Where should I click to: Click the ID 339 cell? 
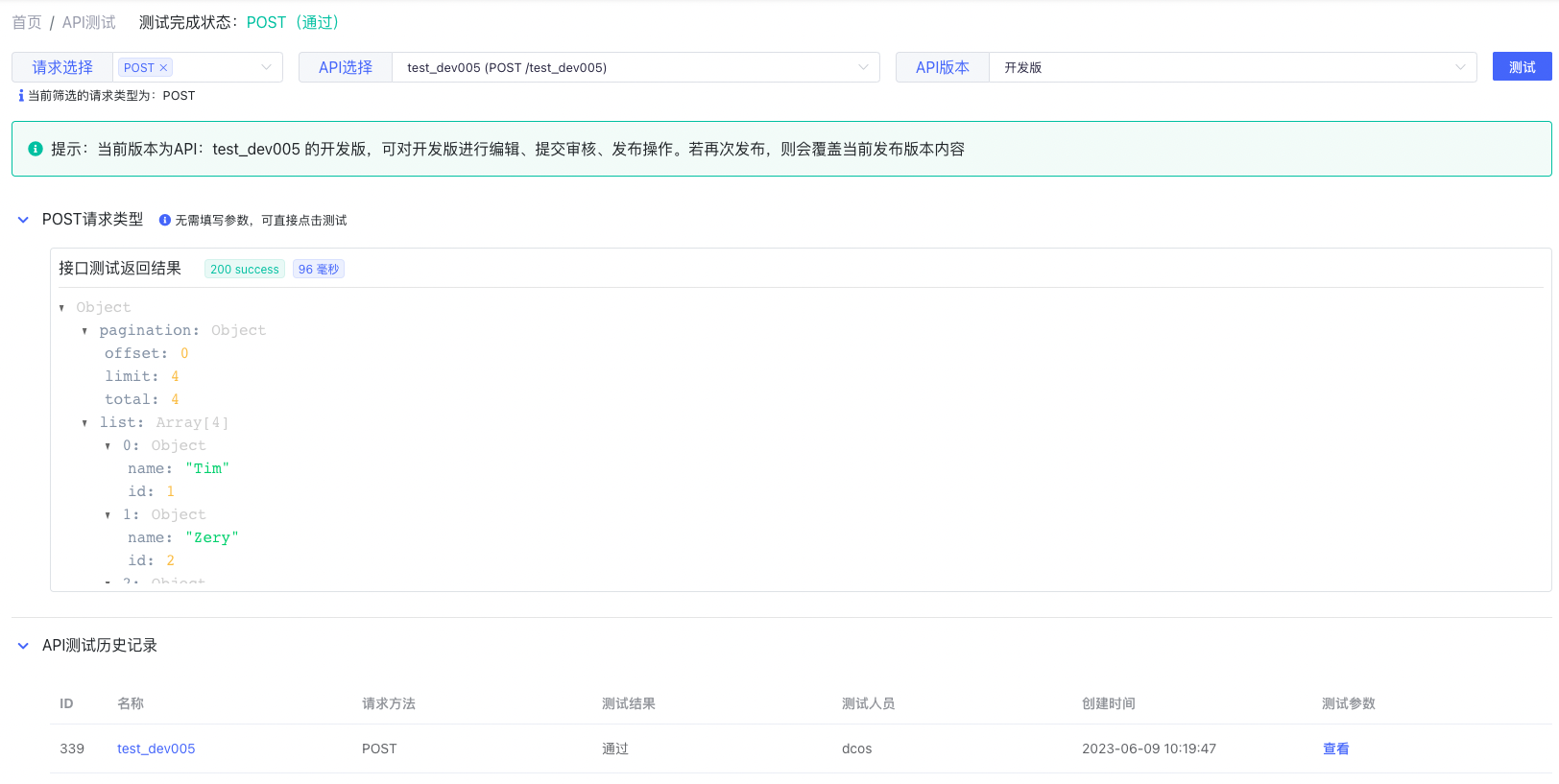click(x=72, y=748)
